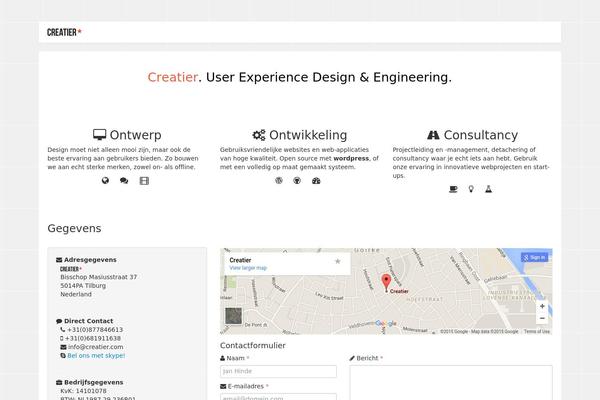Screen dimensions: 600x400
Task: Switch map to satellite thumbnail view
Action: coord(233,316)
